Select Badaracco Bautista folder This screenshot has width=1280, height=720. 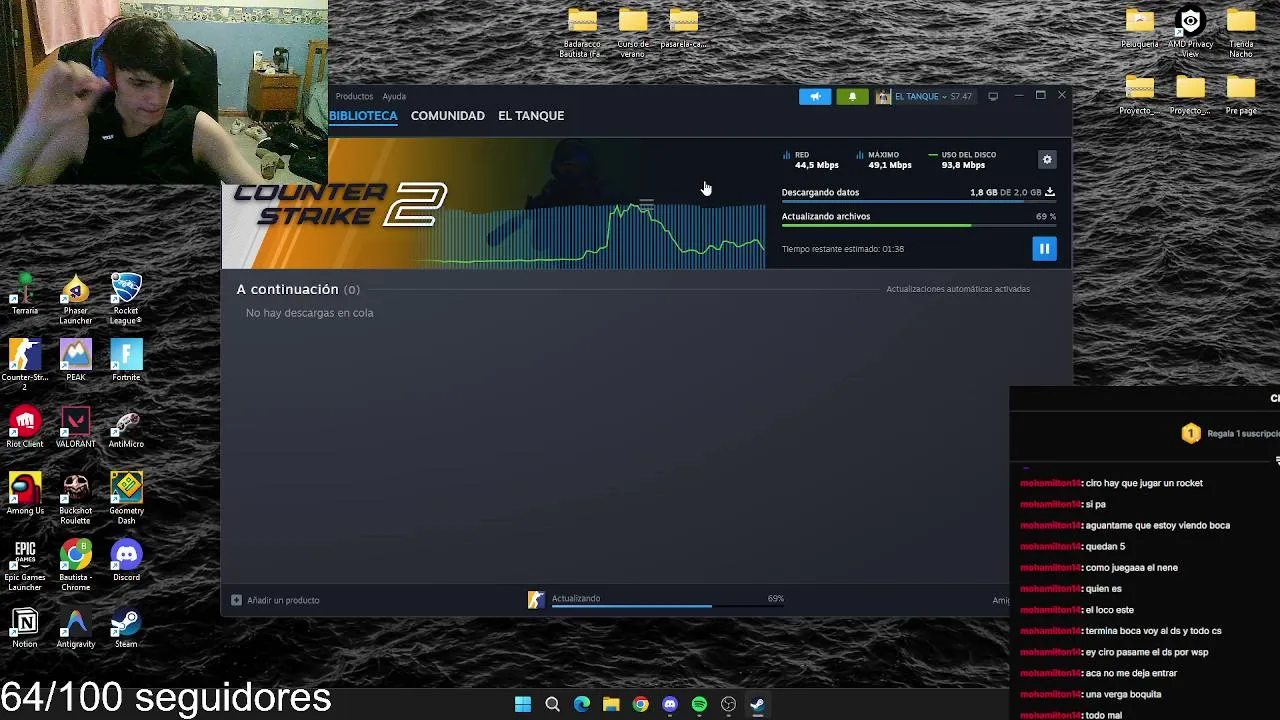click(582, 32)
